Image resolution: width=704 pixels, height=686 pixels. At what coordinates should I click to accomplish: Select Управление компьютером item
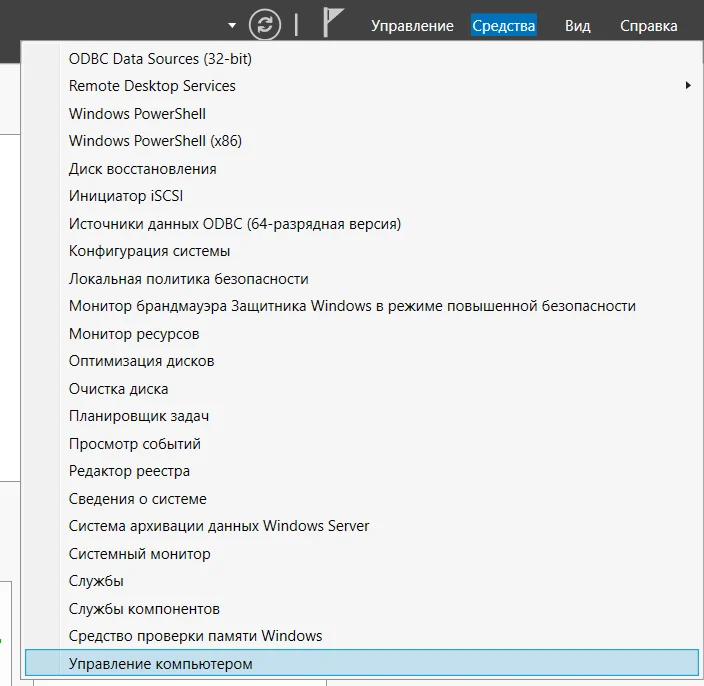click(x=361, y=663)
